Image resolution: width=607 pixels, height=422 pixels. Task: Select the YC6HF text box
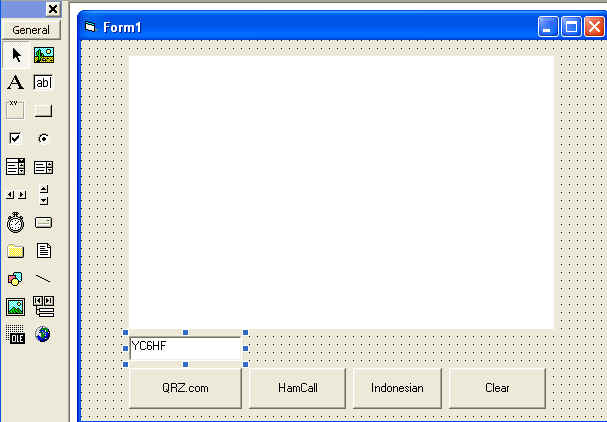[x=185, y=348]
